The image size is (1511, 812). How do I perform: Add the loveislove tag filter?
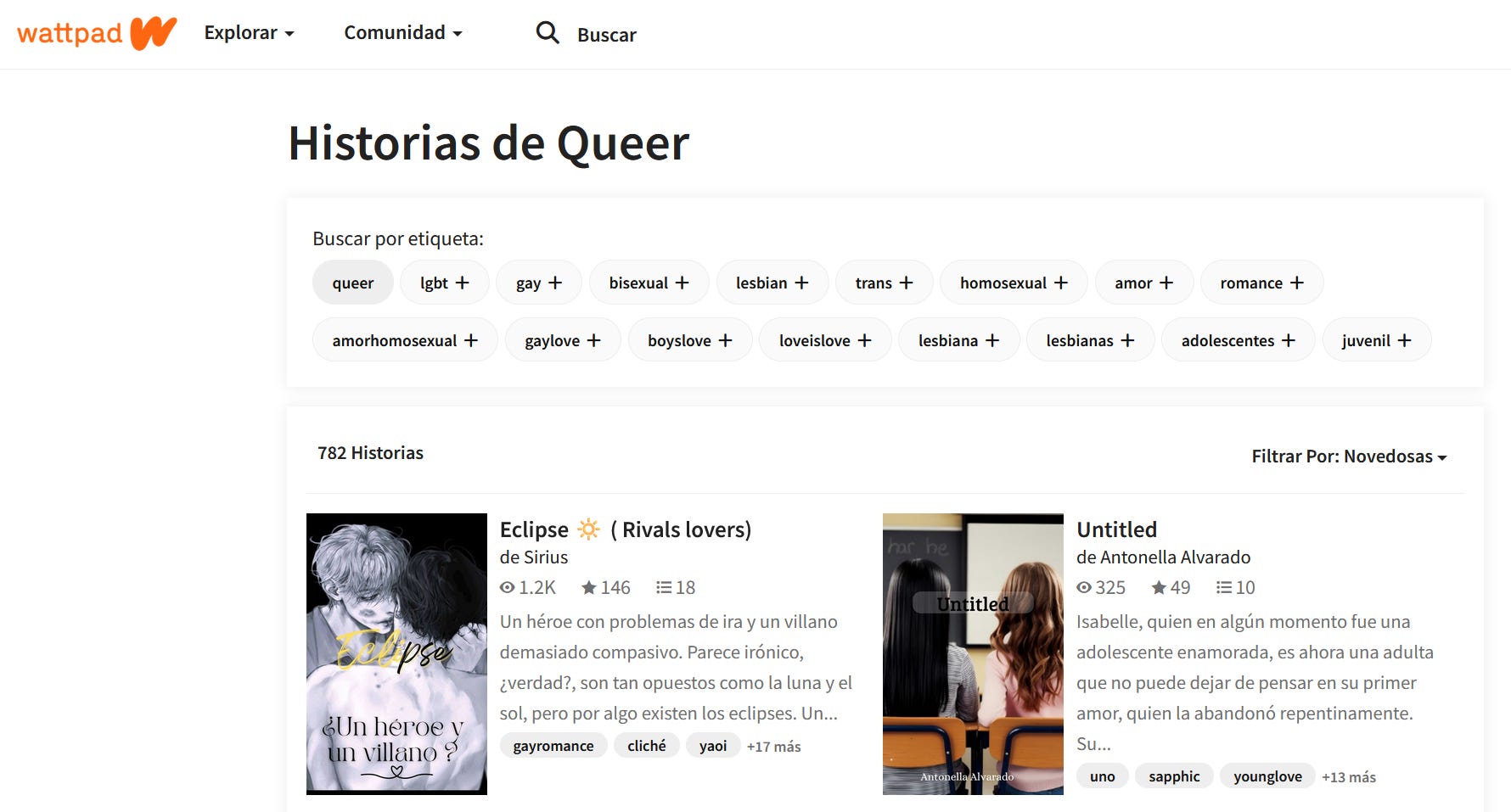pos(825,340)
